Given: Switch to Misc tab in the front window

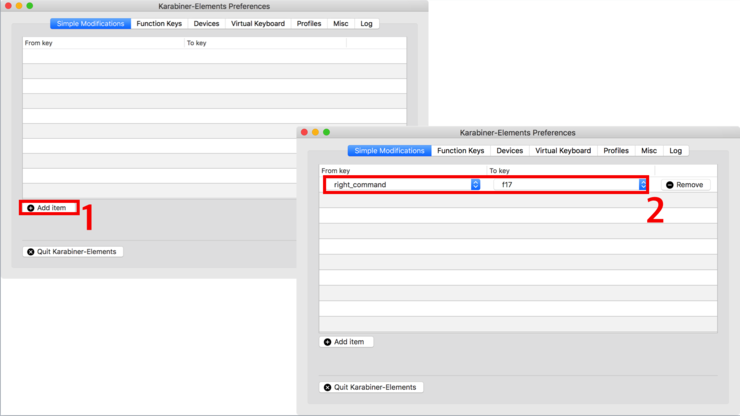Looking at the screenshot, I should point(649,151).
